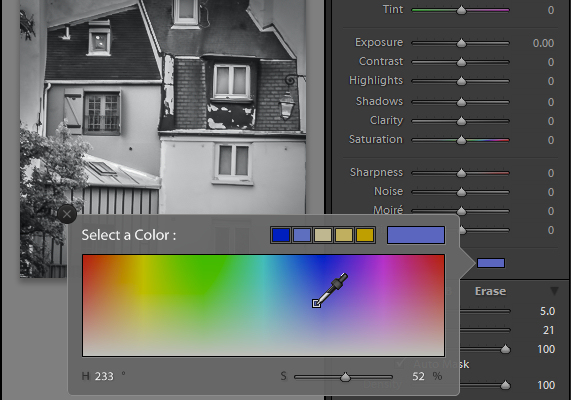Click the Exposure slider handle
Viewport: 571px width, 400px height.
point(461,43)
